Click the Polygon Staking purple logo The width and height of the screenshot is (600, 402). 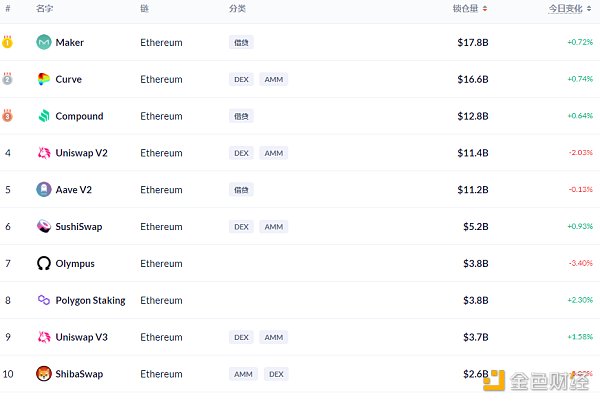[x=44, y=300]
